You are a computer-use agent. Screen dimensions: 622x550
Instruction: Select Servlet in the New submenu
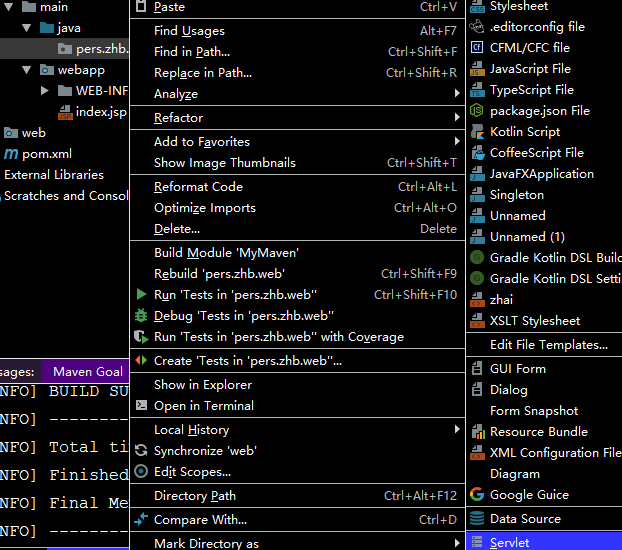544,541
